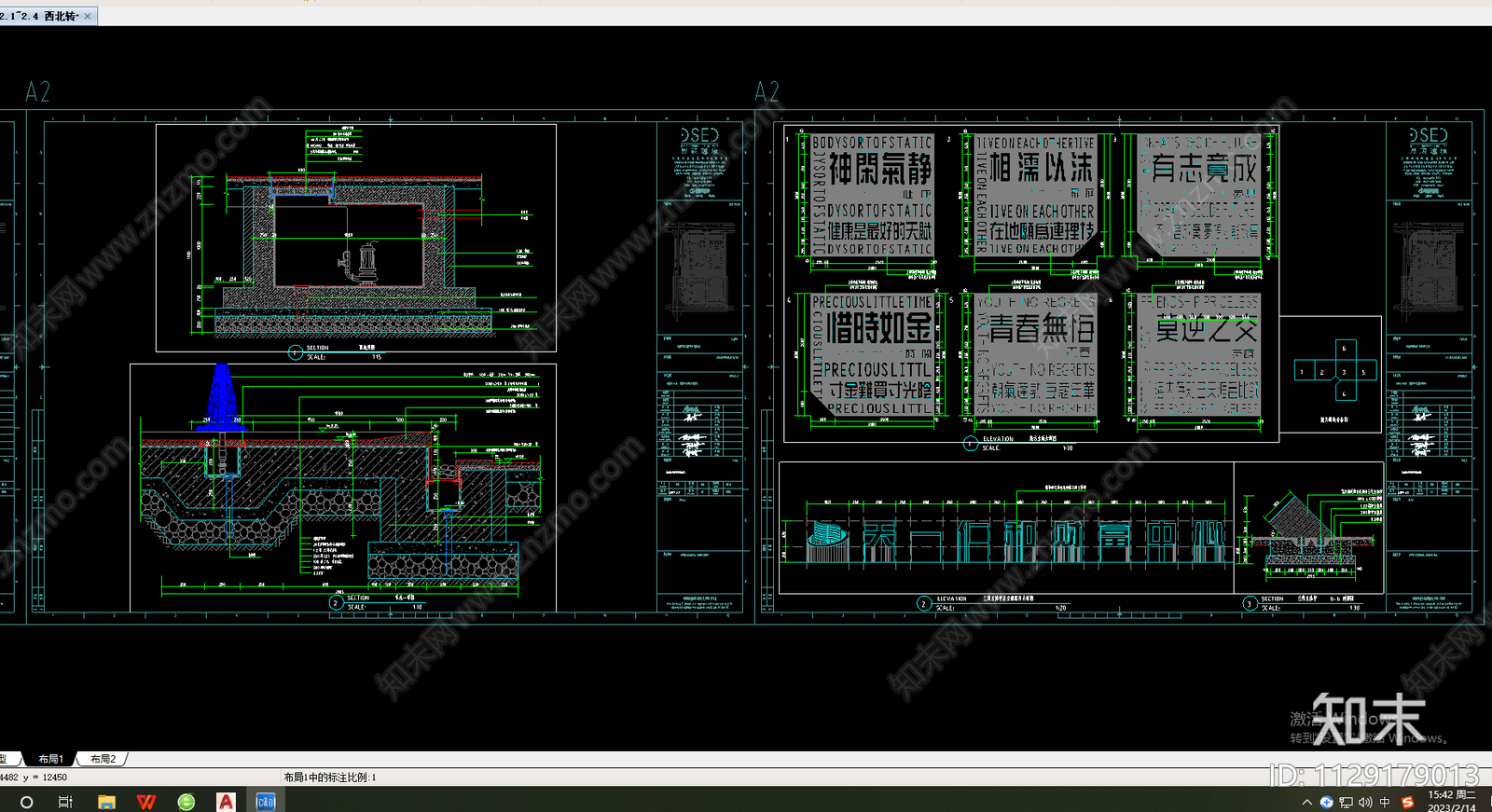Open the red AutoCAD taskbar icon

pyautogui.click(x=226, y=802)
